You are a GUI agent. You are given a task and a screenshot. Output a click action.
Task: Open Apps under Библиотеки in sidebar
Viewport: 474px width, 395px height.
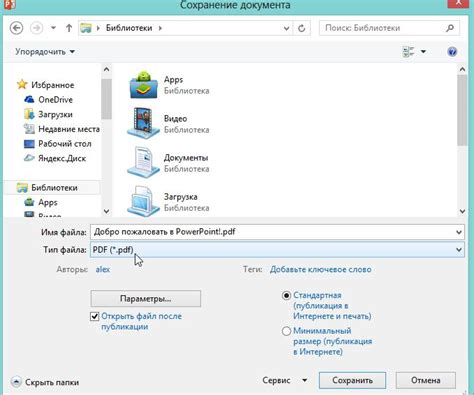[x=48, y=202]
